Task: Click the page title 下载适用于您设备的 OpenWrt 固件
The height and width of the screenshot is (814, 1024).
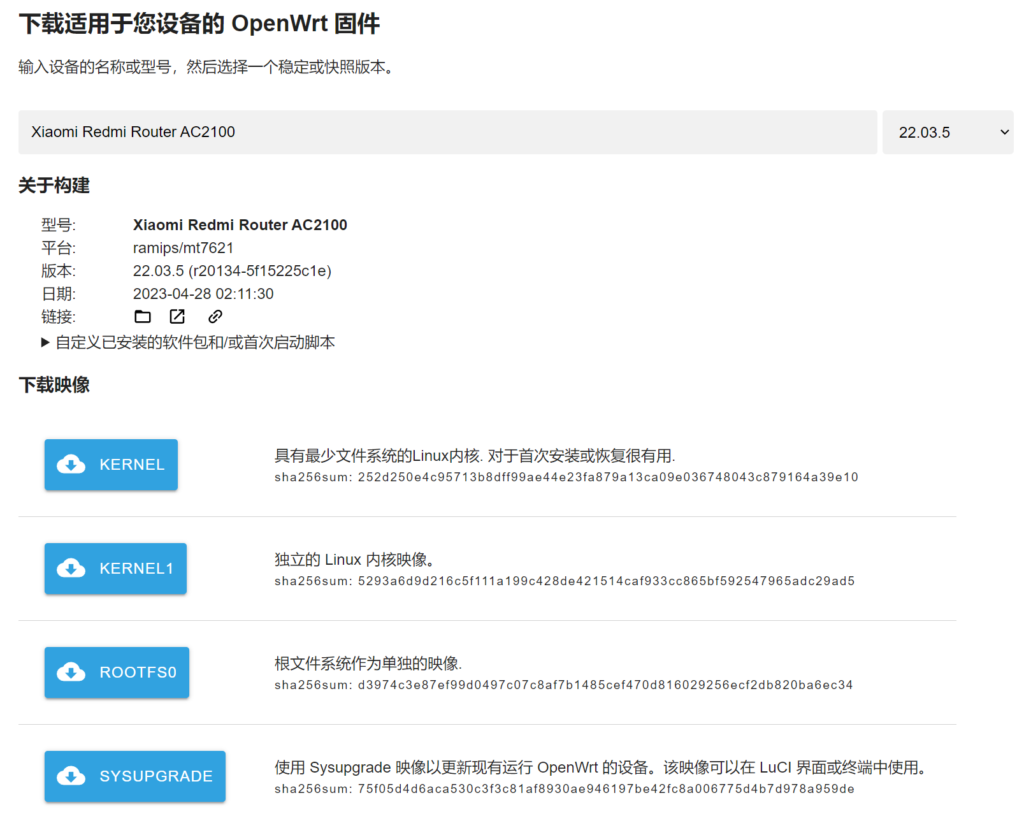Action: [199, 24]
